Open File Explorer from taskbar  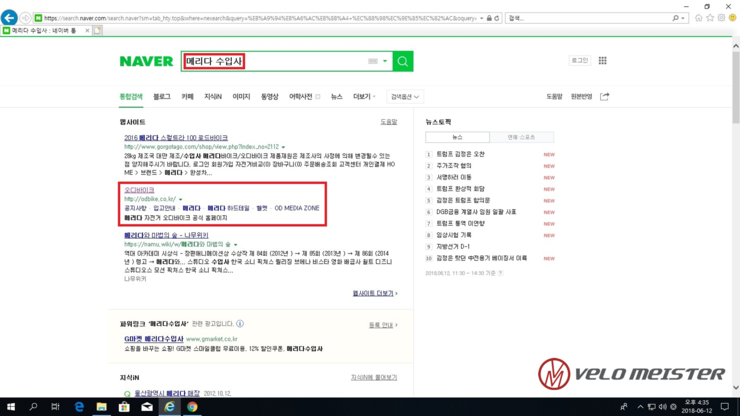pyautogui.click(x=101, y=407)
